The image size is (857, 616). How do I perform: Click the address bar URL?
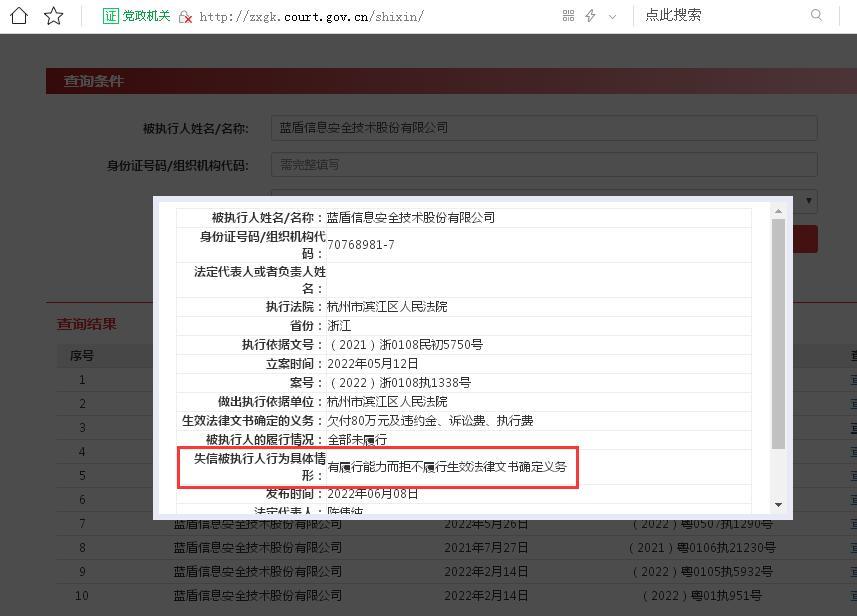312,17
